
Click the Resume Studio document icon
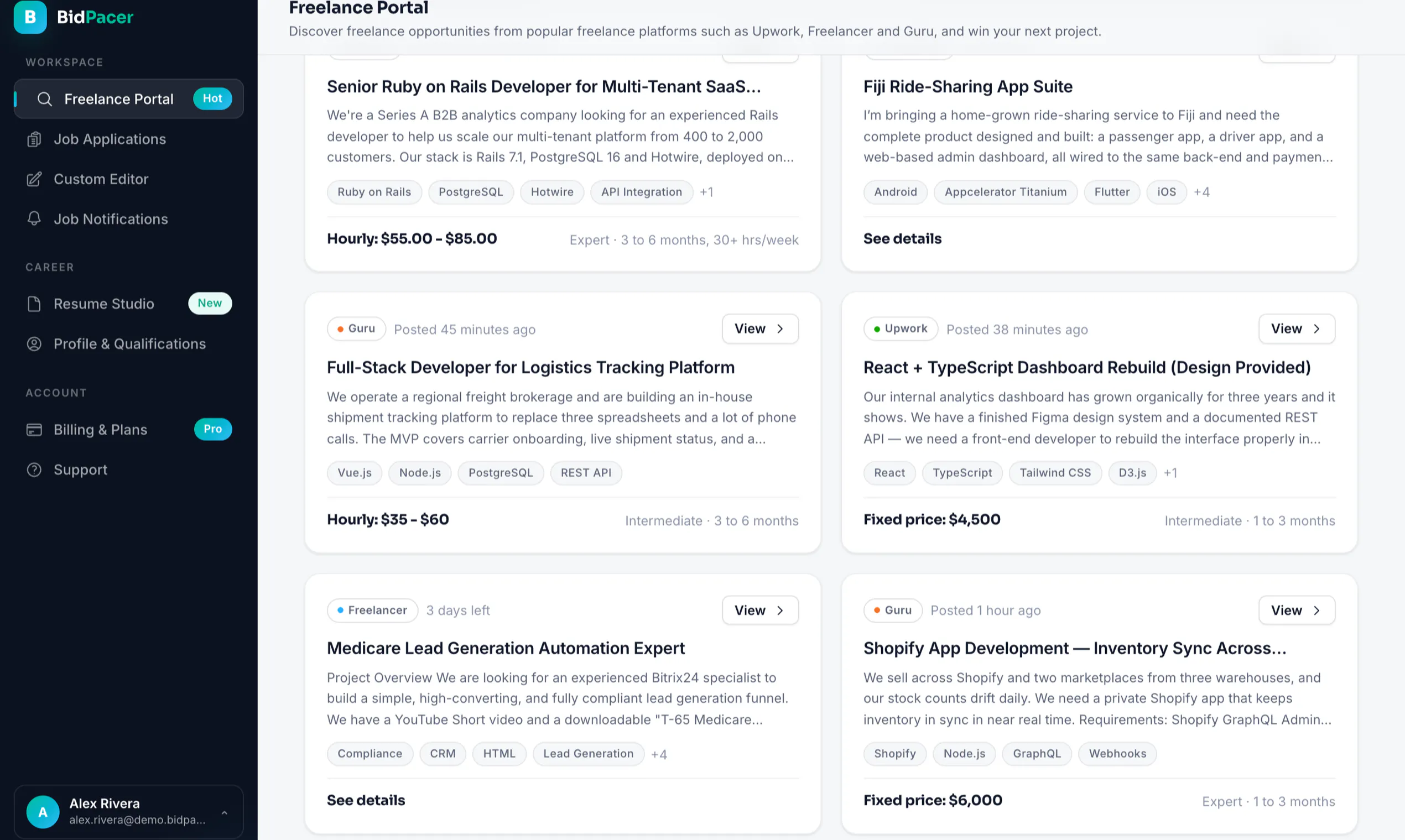click(x=34, y=304)
